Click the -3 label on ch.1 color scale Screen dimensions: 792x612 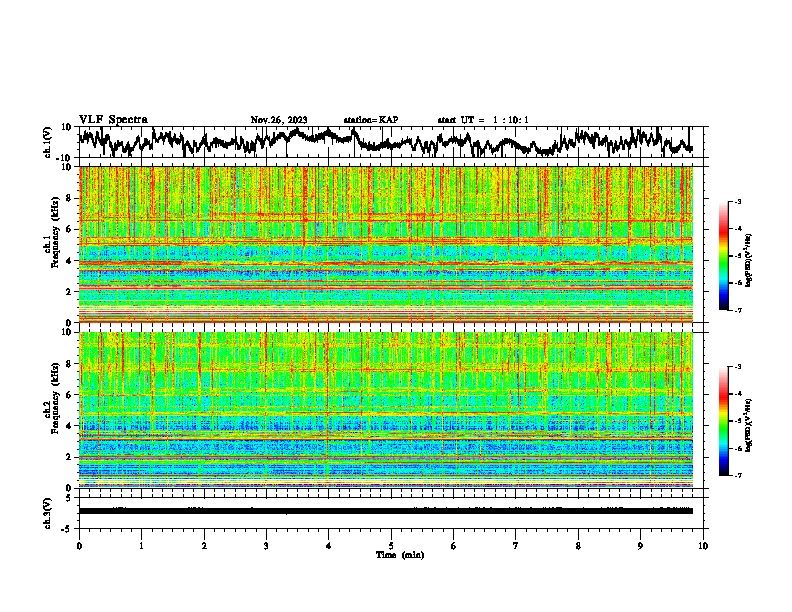(738, 202)
